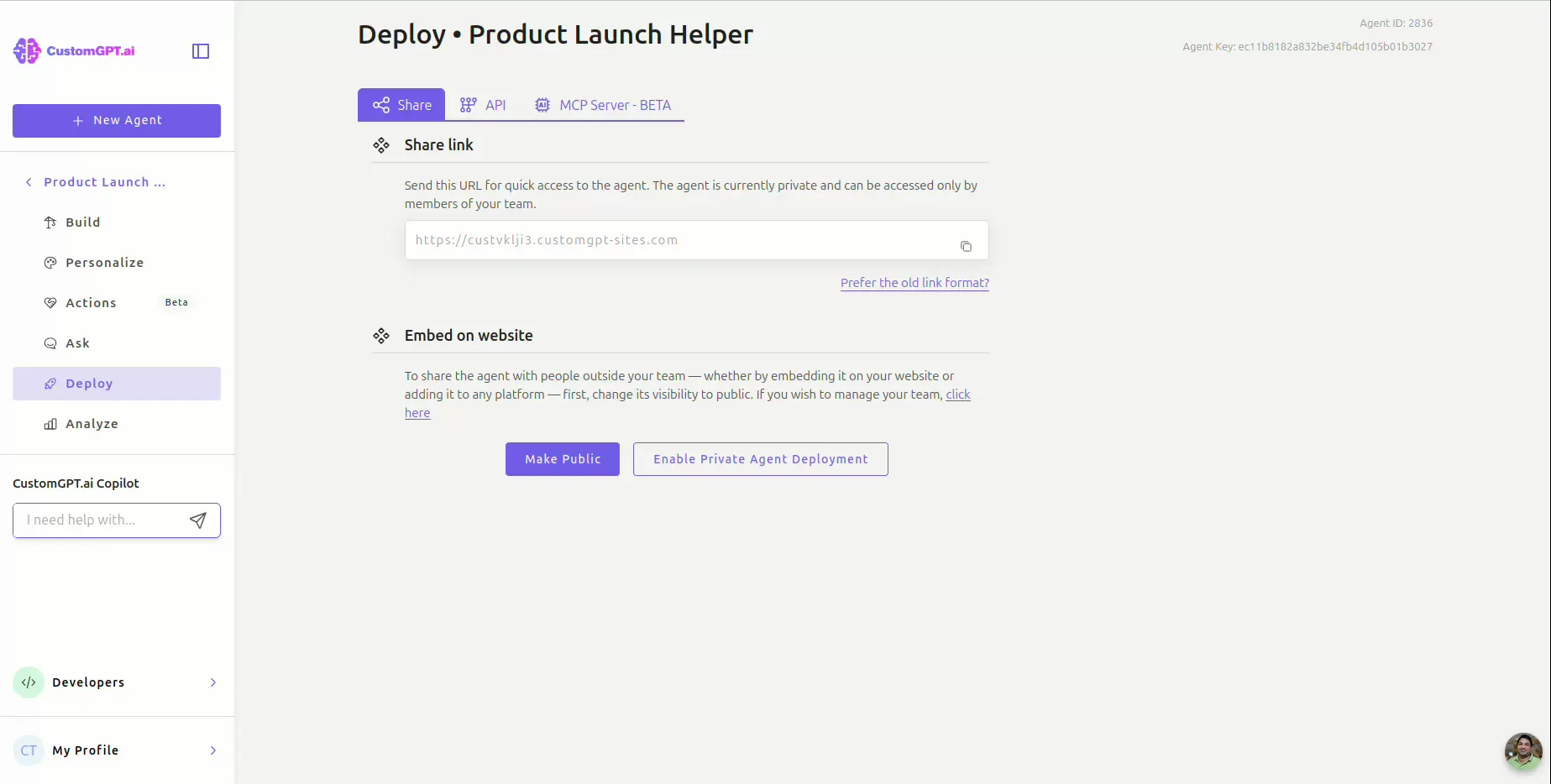Click the Beta badge next to Actions
The width and height of the screenshot is (1551, 784).
[x=176, y=302]
